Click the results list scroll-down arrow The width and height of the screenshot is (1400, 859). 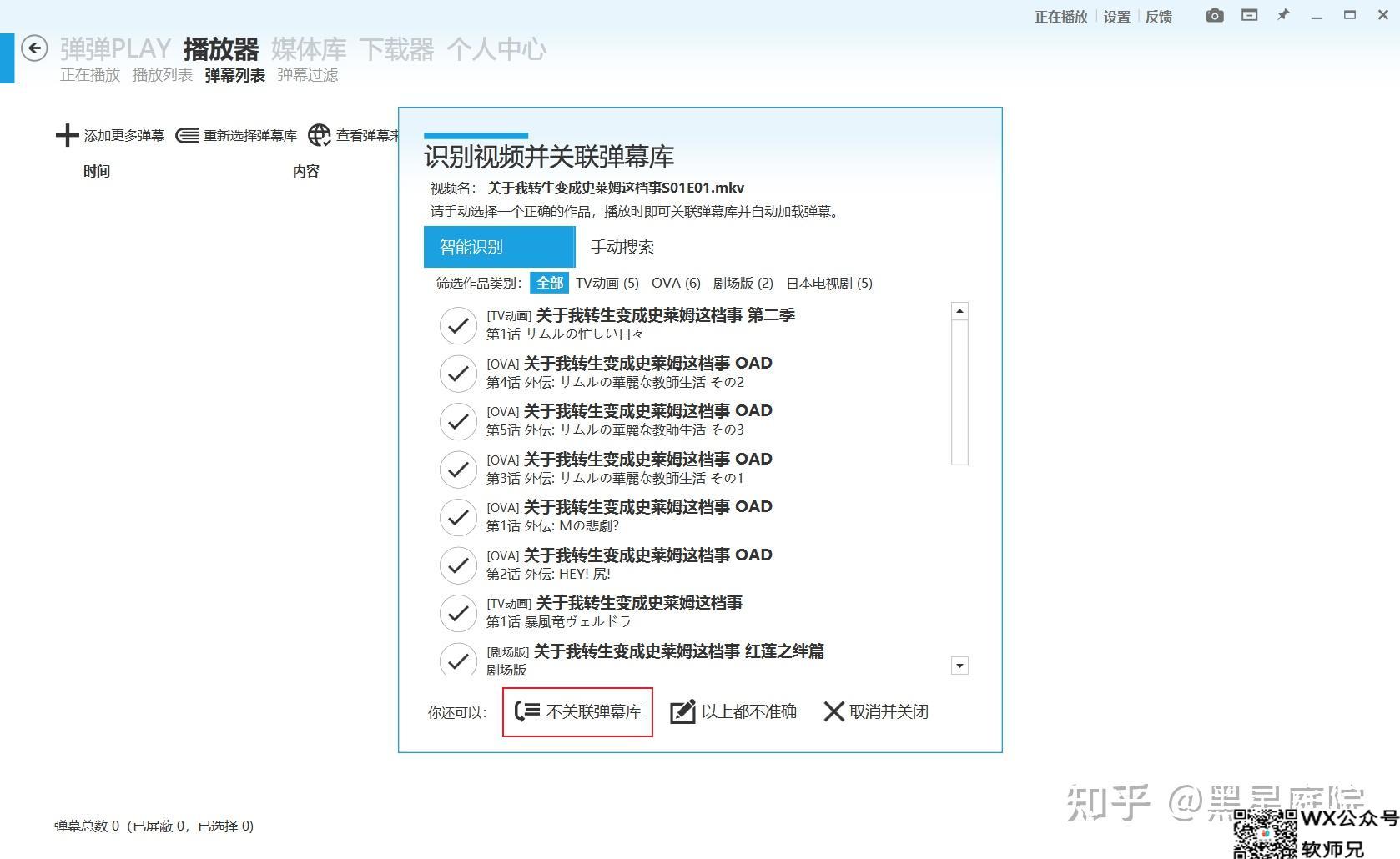tap(959, 666)
